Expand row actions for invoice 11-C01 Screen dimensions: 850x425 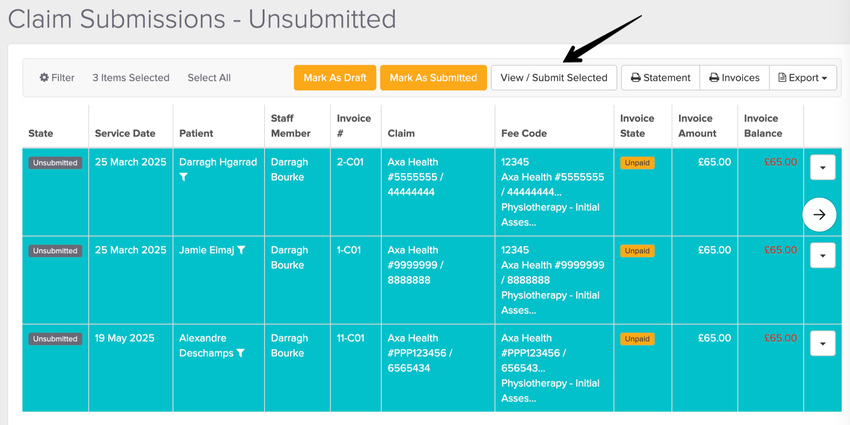point(822,345)
